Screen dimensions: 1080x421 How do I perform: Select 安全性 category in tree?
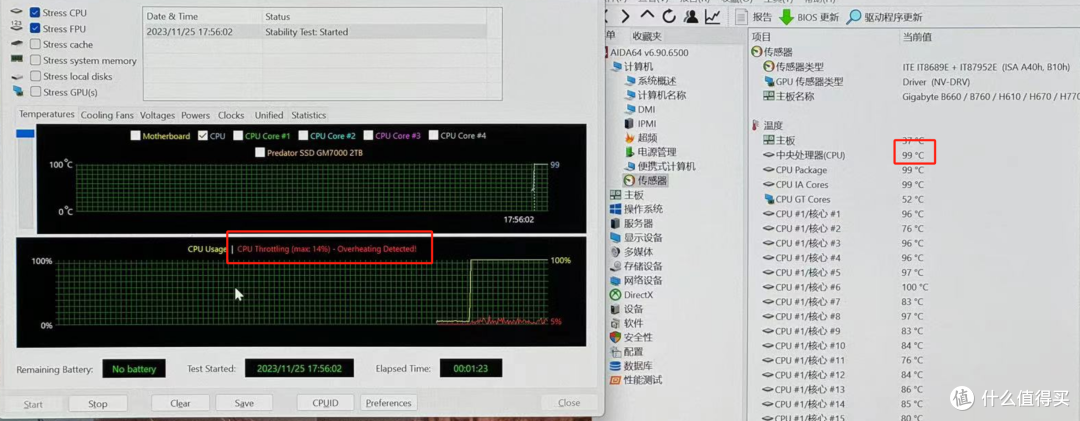[x=632, y=338]
